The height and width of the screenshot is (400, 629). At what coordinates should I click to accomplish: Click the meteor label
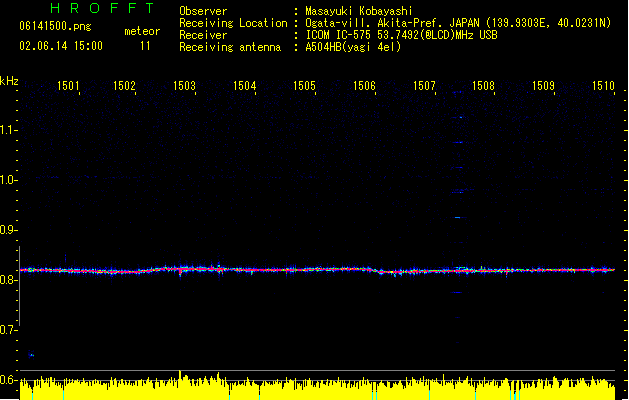point(142,31)
